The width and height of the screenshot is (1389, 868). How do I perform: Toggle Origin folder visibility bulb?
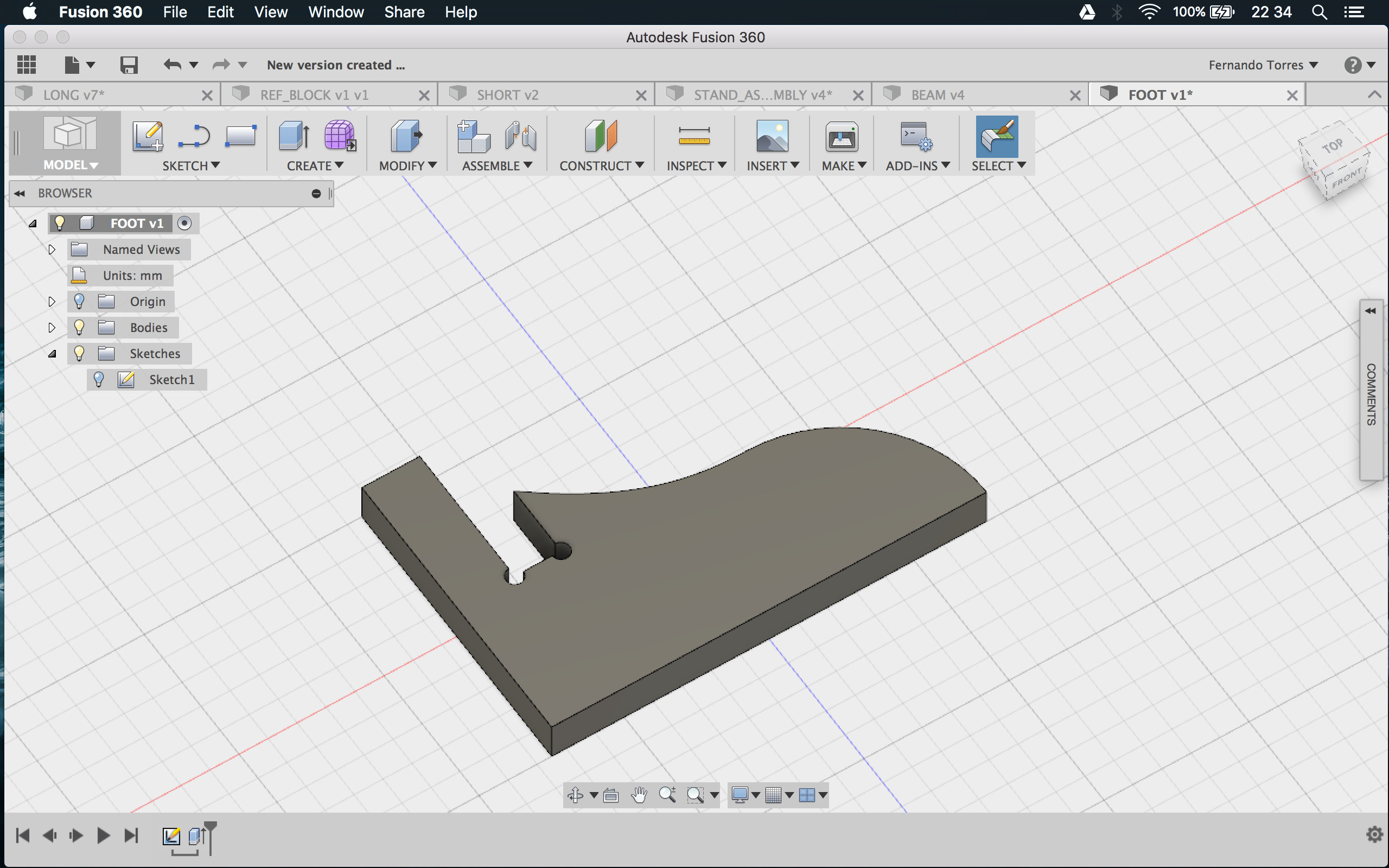(x=79, y=302)
